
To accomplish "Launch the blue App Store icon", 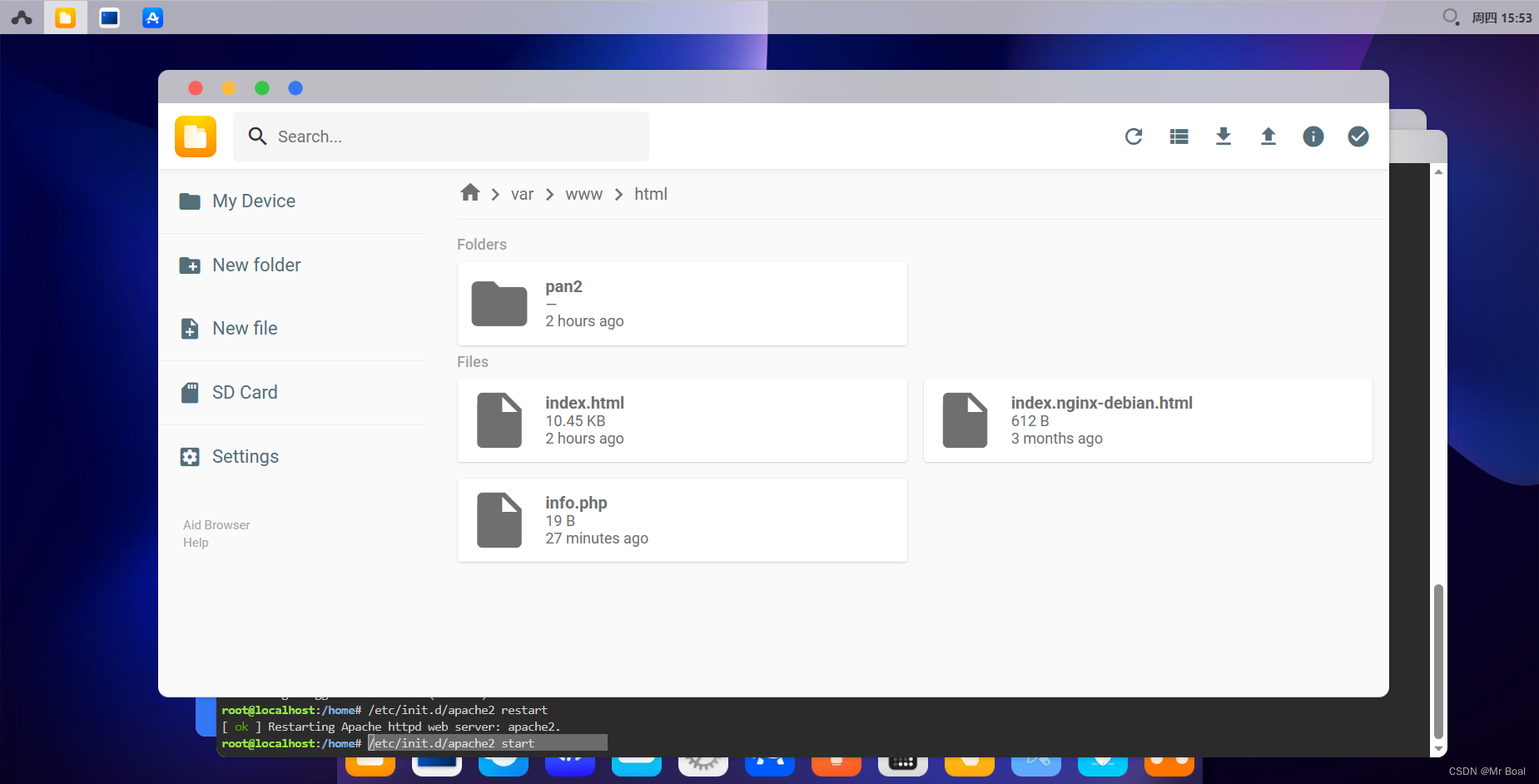I will [x=151, y=17].
